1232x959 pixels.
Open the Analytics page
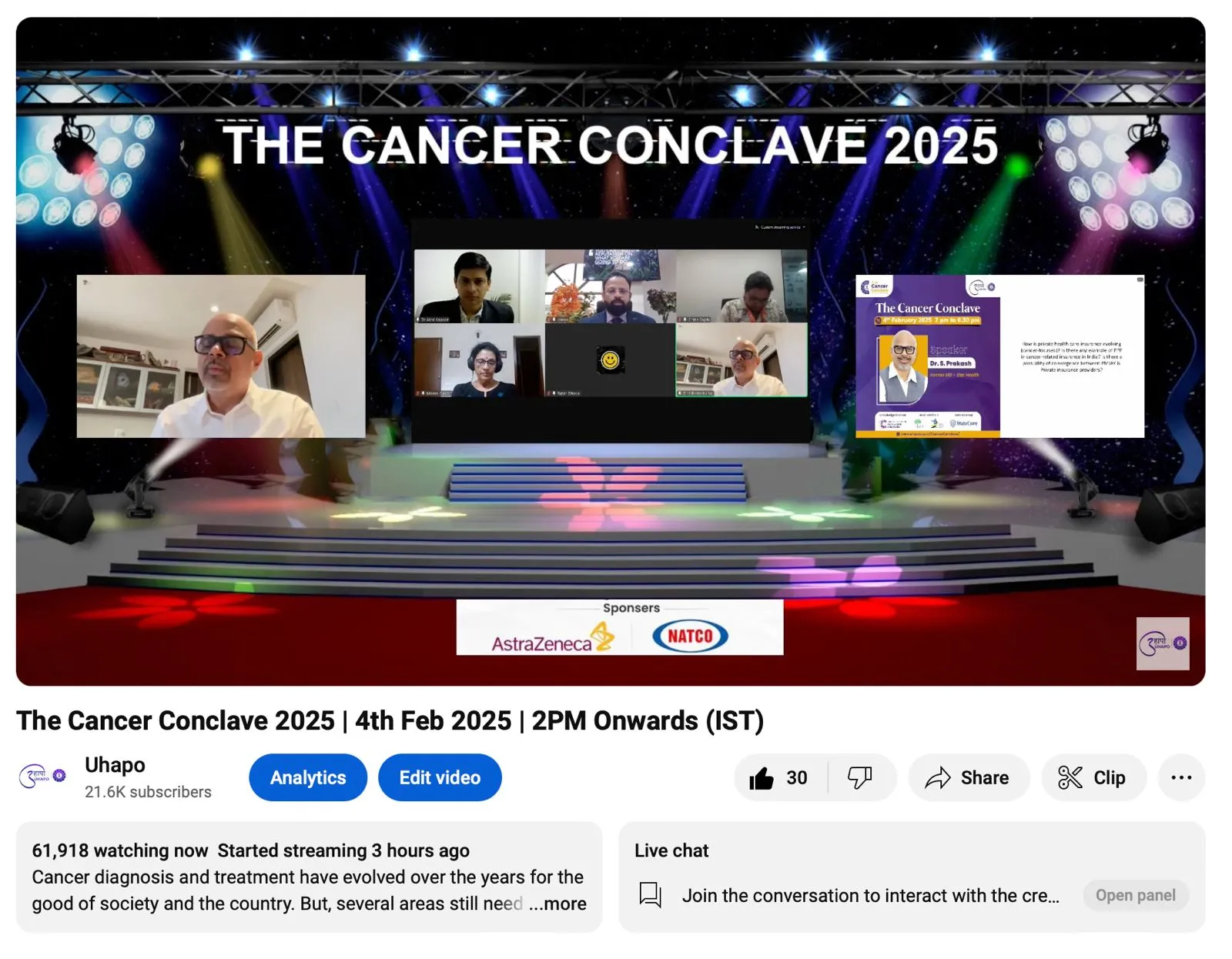click(x=307, y=777)
